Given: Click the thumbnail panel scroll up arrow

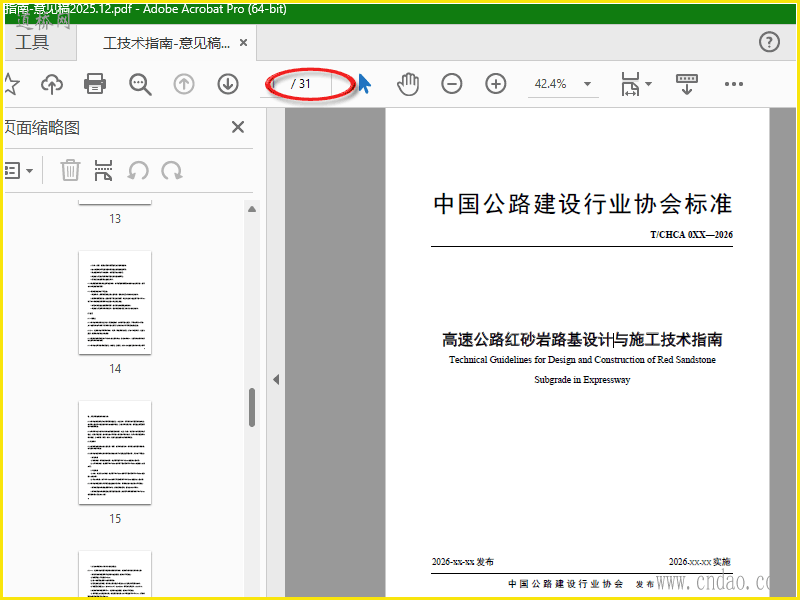Looking at the screenshot, I should point(252,209).
